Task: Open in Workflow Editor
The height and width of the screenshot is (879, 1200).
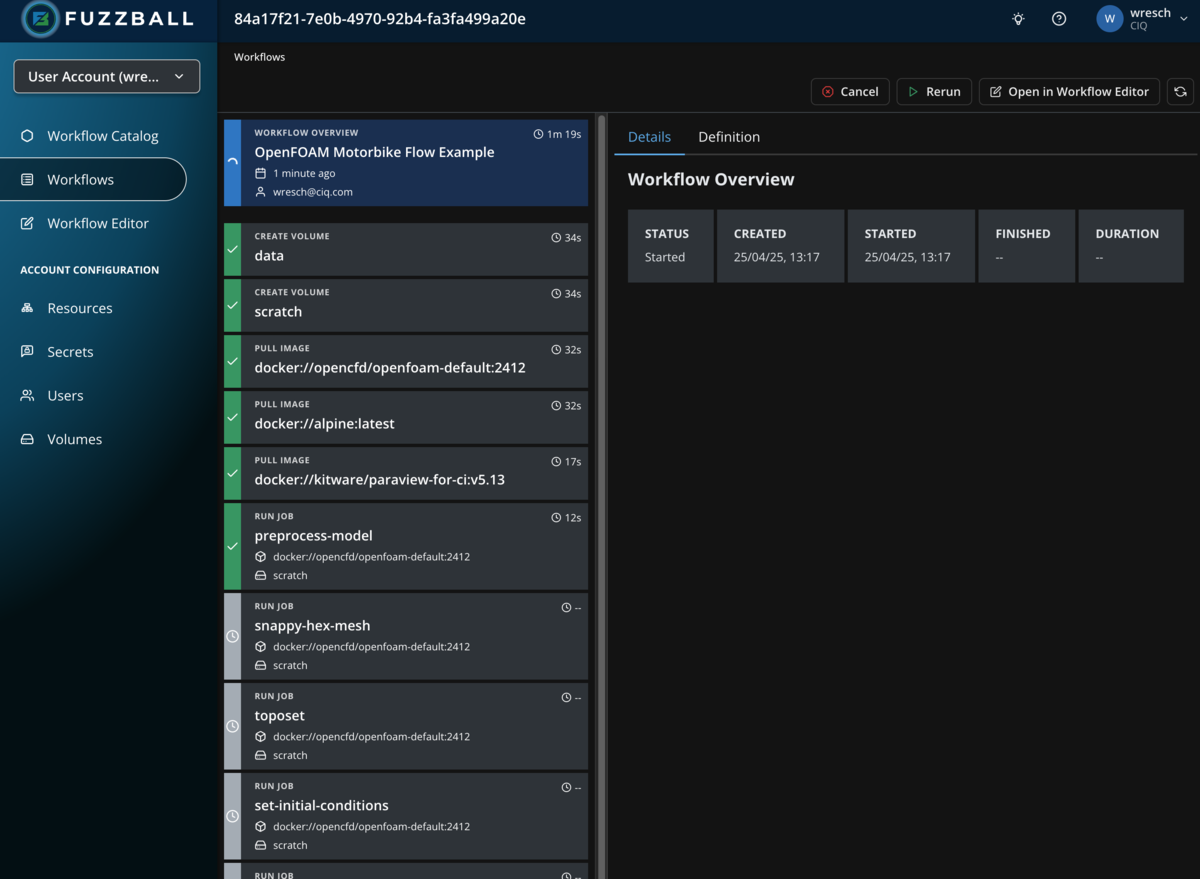Action: coord(1068,91)
